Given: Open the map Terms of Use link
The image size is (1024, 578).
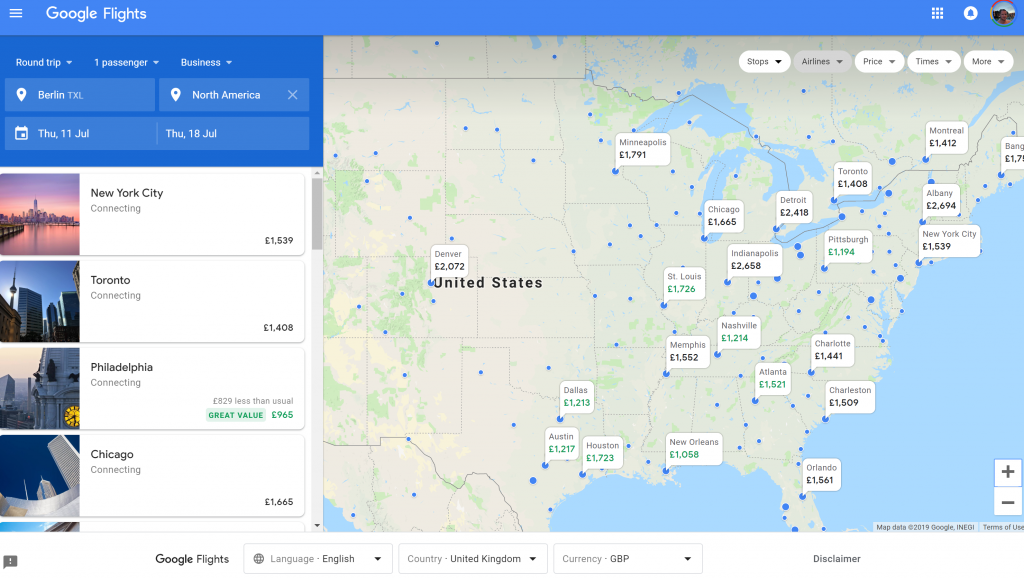Looking at the screenshot, I should pos(1003,527).
